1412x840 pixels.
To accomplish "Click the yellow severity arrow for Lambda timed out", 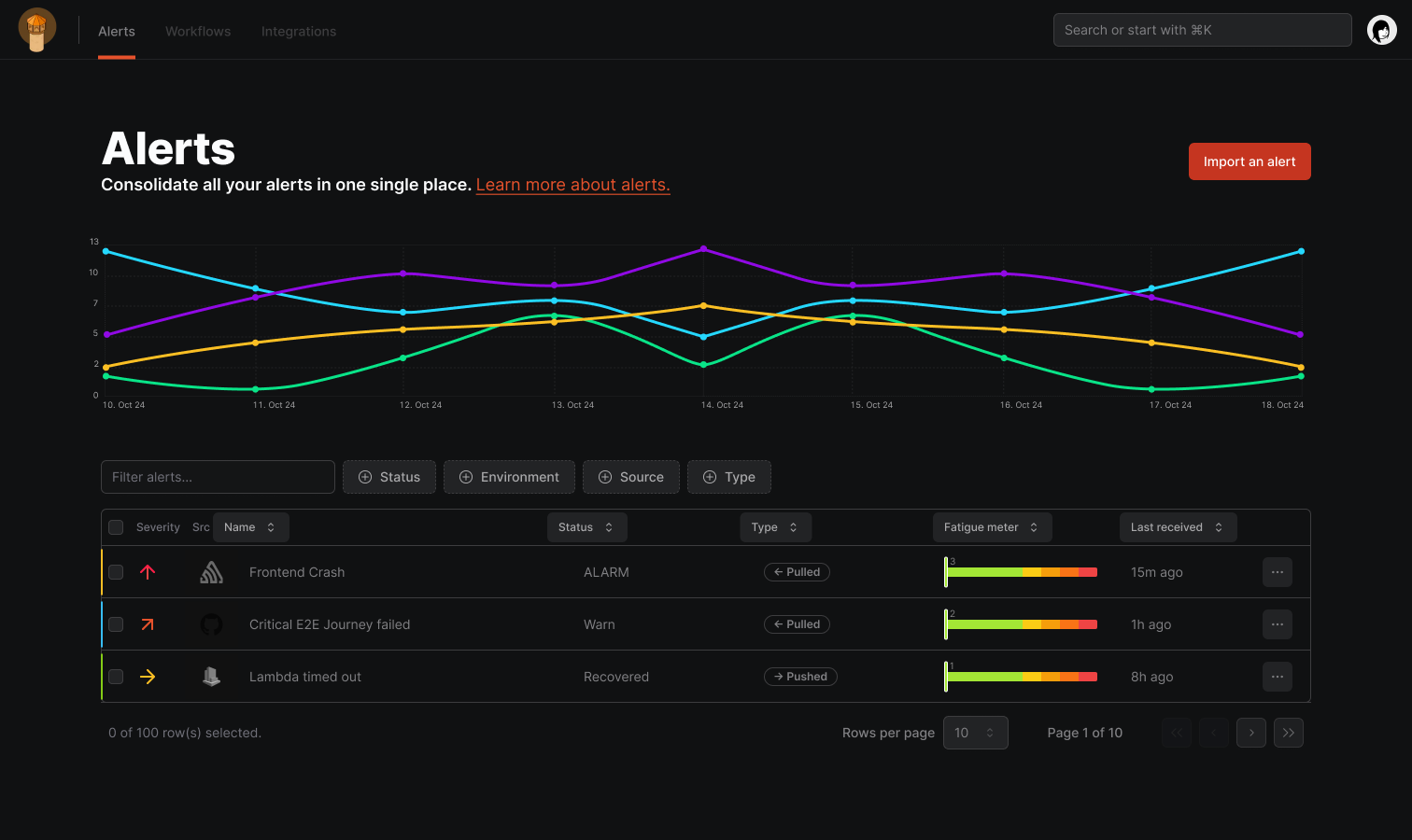I will [x=148, y=677].
